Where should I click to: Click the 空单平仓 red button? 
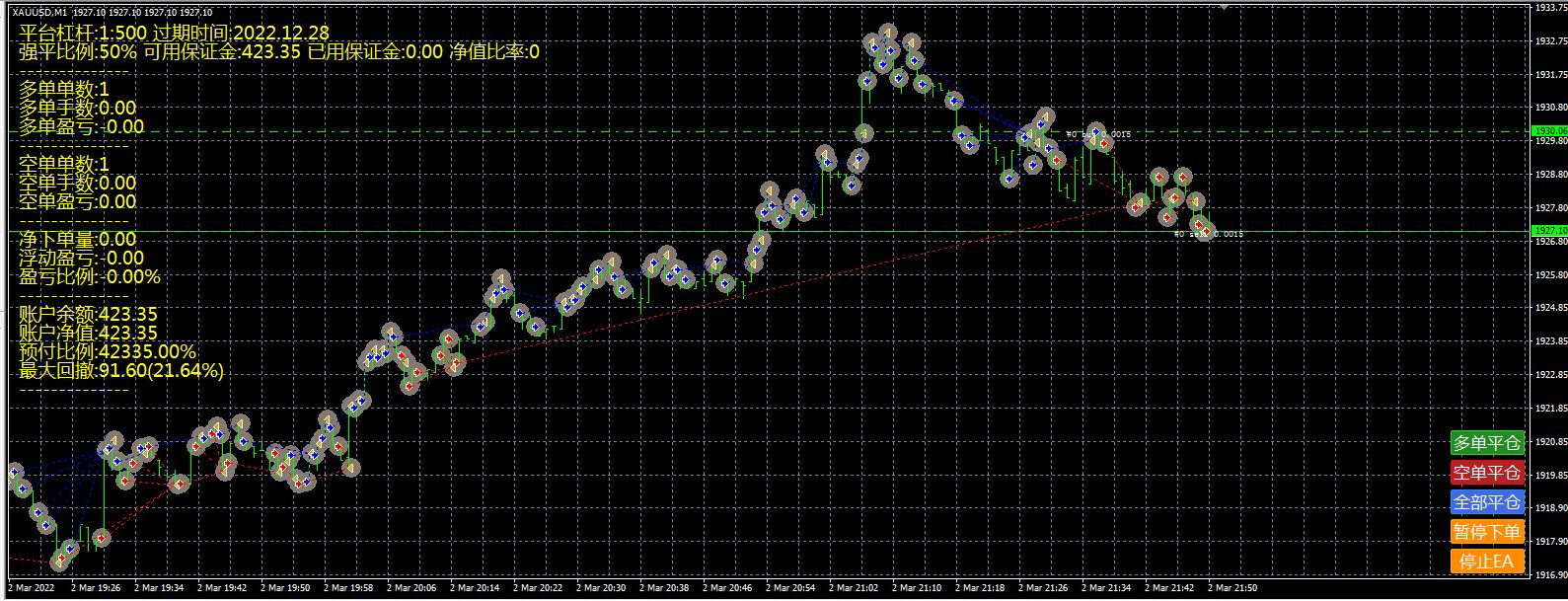tap(1487, 473)
